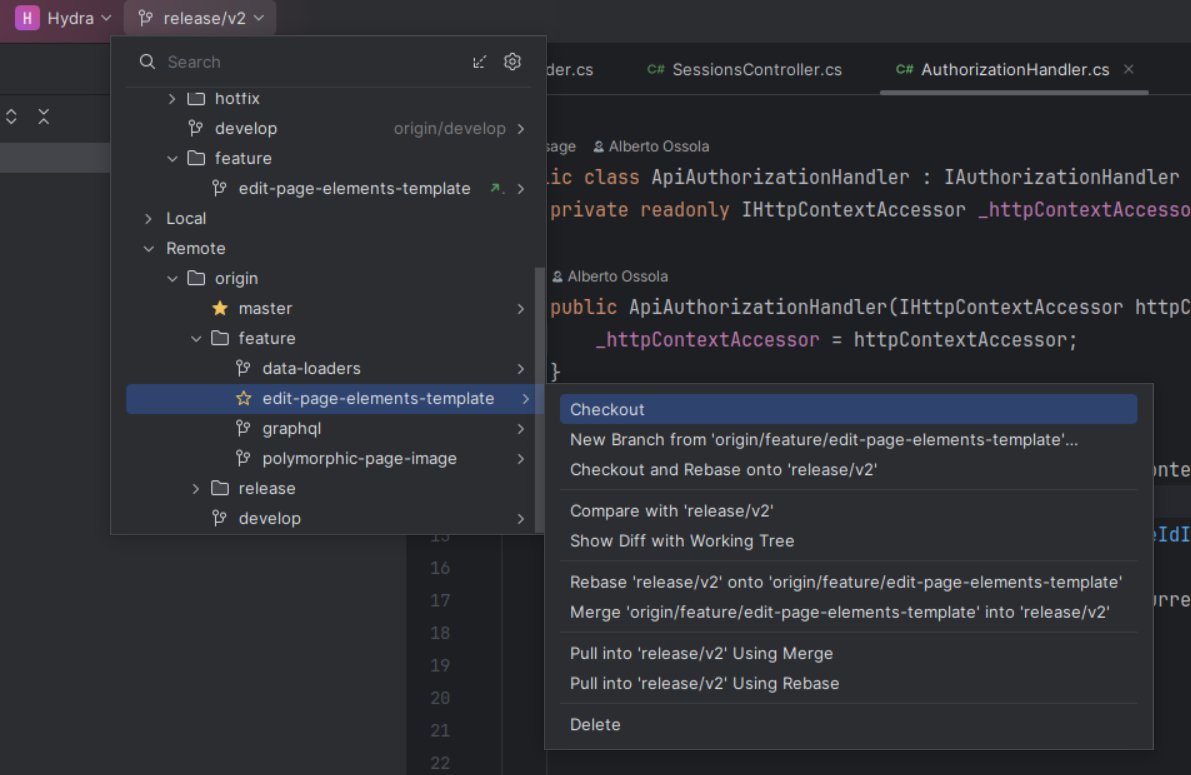Toggle favorite star on origin edit-page-elements-template
Viewport: 1191px width, 775px height.
[x=244, y=399]
